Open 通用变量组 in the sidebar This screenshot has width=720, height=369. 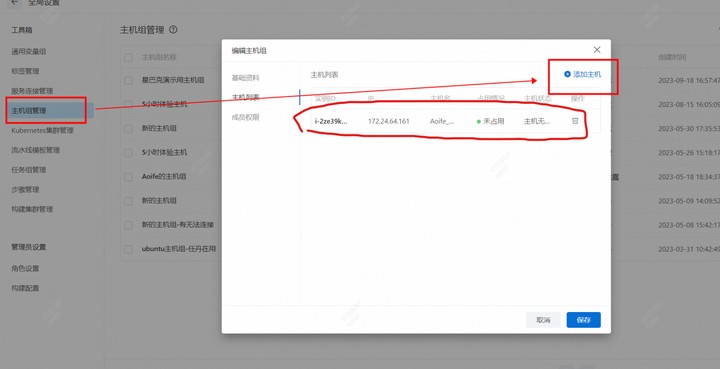pyautogui.click(x=28, y=51)
